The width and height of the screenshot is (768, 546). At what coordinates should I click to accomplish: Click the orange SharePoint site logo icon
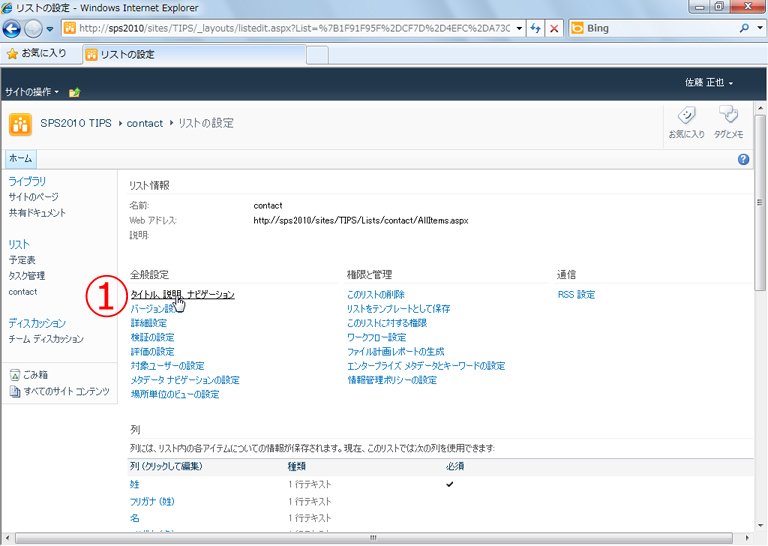tap(20, 124)
